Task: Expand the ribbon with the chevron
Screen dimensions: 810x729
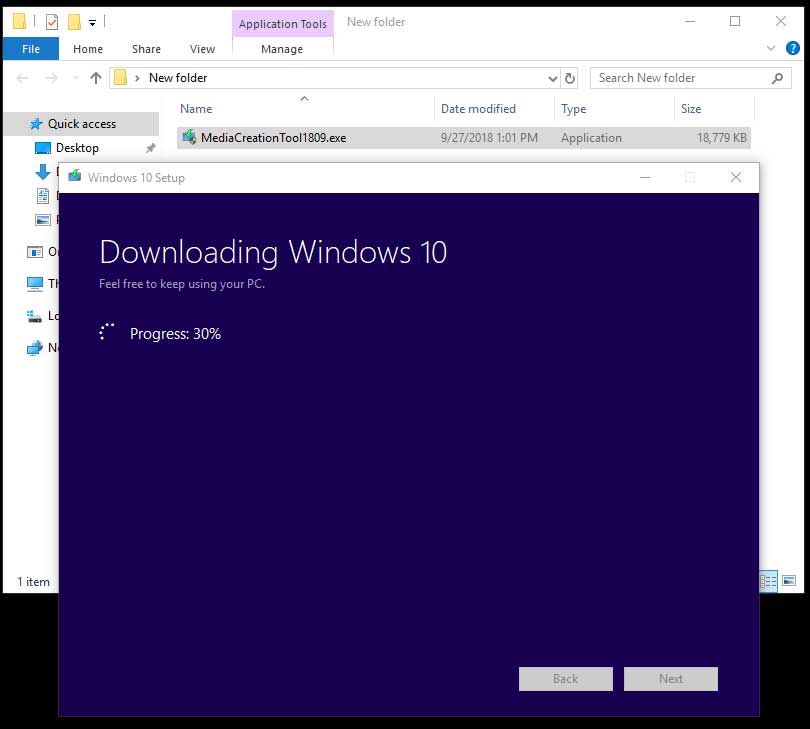Action: [x=771, y=48]
